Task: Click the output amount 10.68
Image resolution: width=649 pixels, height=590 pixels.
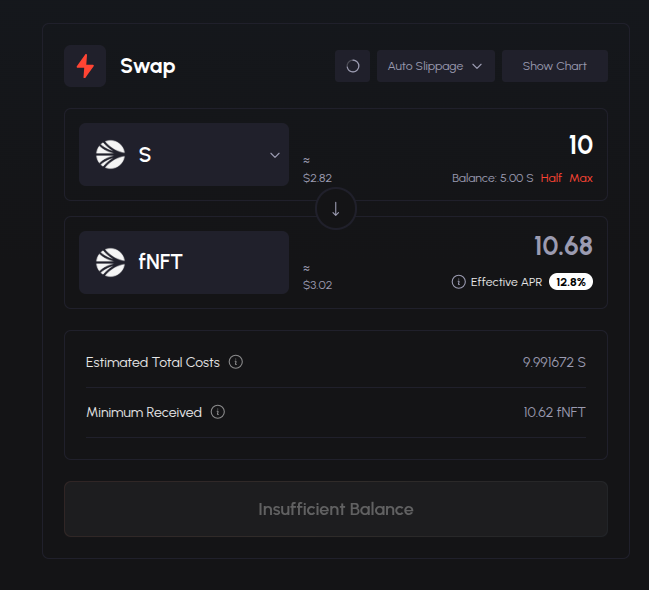Action: point(563,246)
